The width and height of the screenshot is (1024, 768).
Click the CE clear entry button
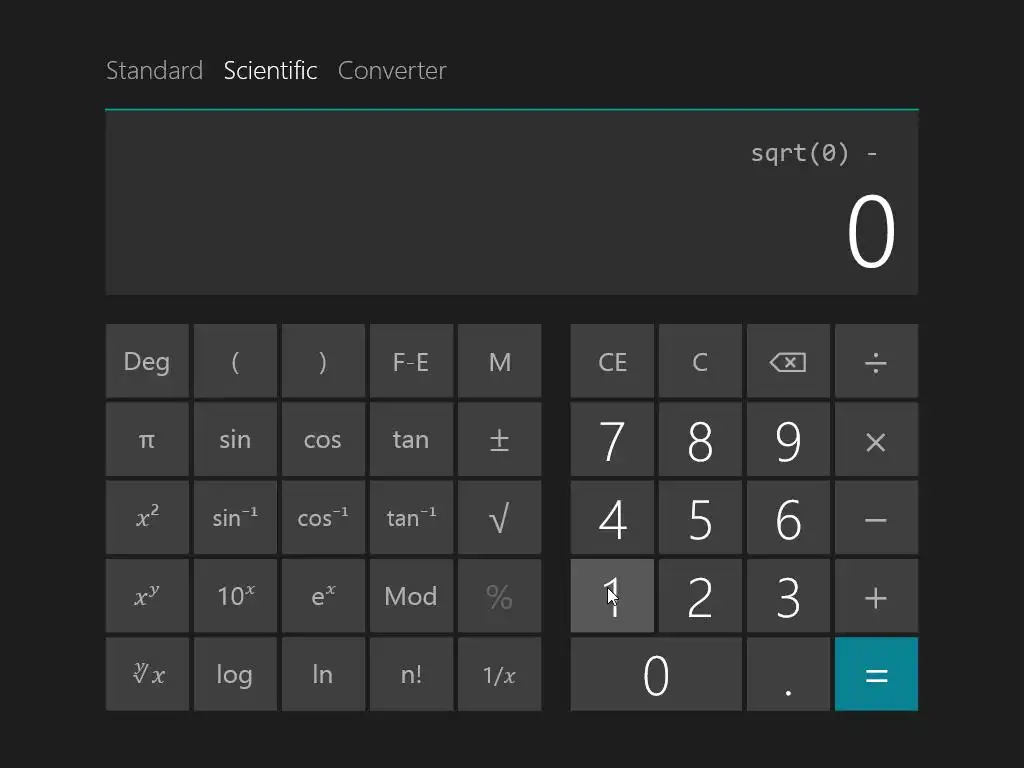pyautogui.click(x=612, y=362)
